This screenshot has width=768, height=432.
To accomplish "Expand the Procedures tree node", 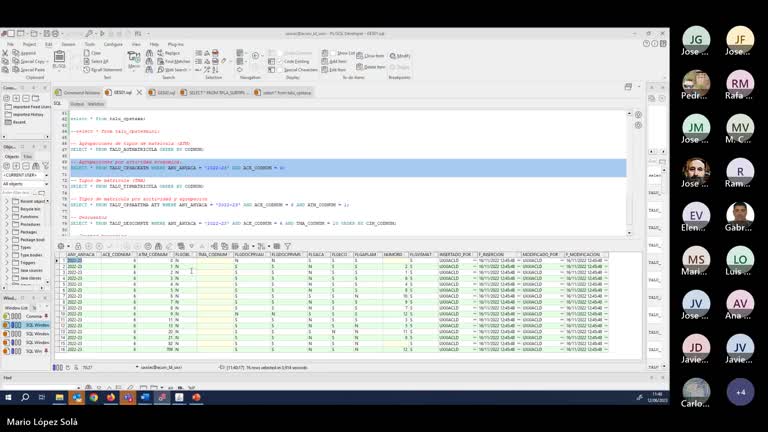I will (7, 224).
